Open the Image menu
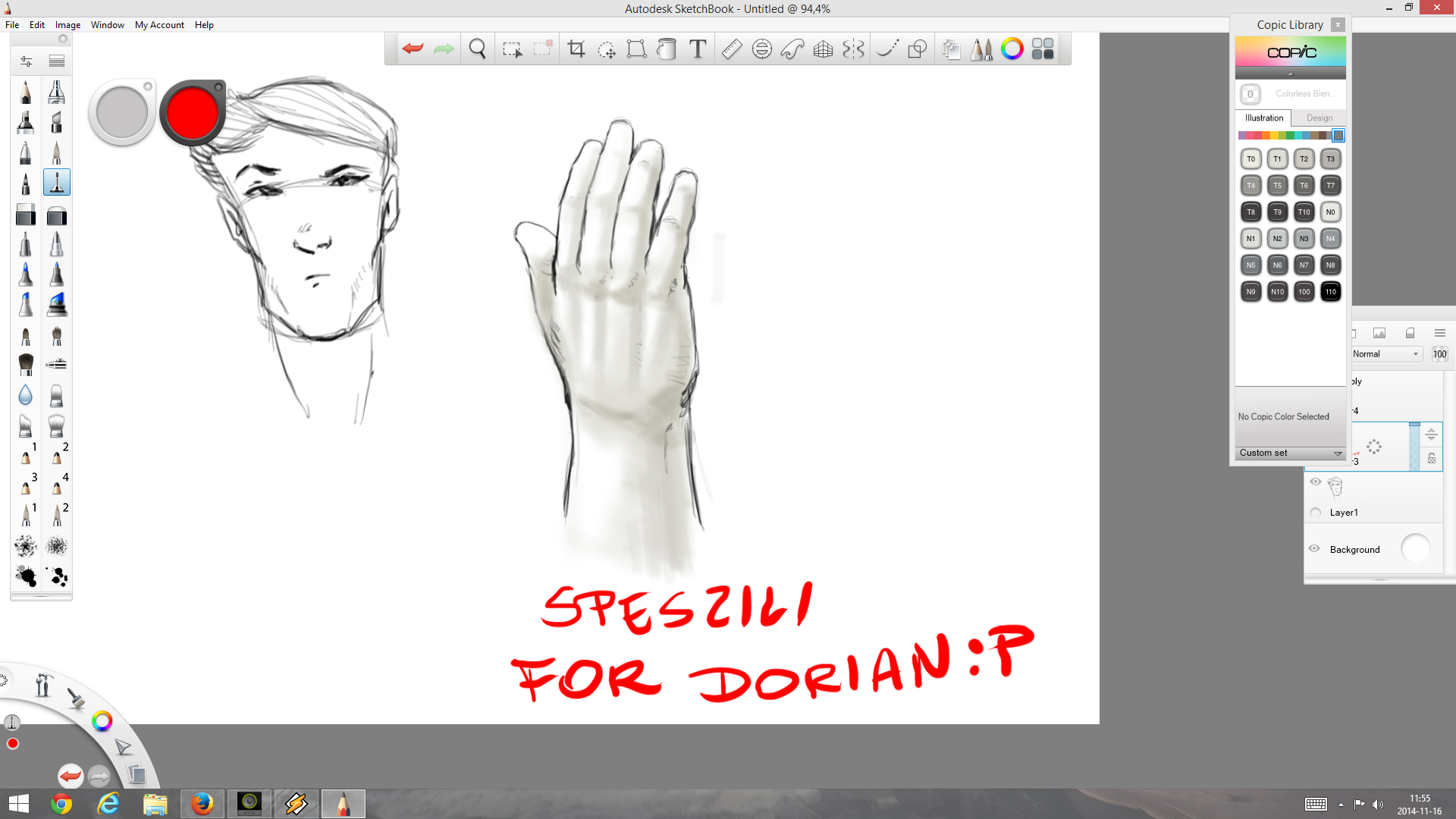The height and width of the screenshot is (819, 1456). (x=67, y=25)
